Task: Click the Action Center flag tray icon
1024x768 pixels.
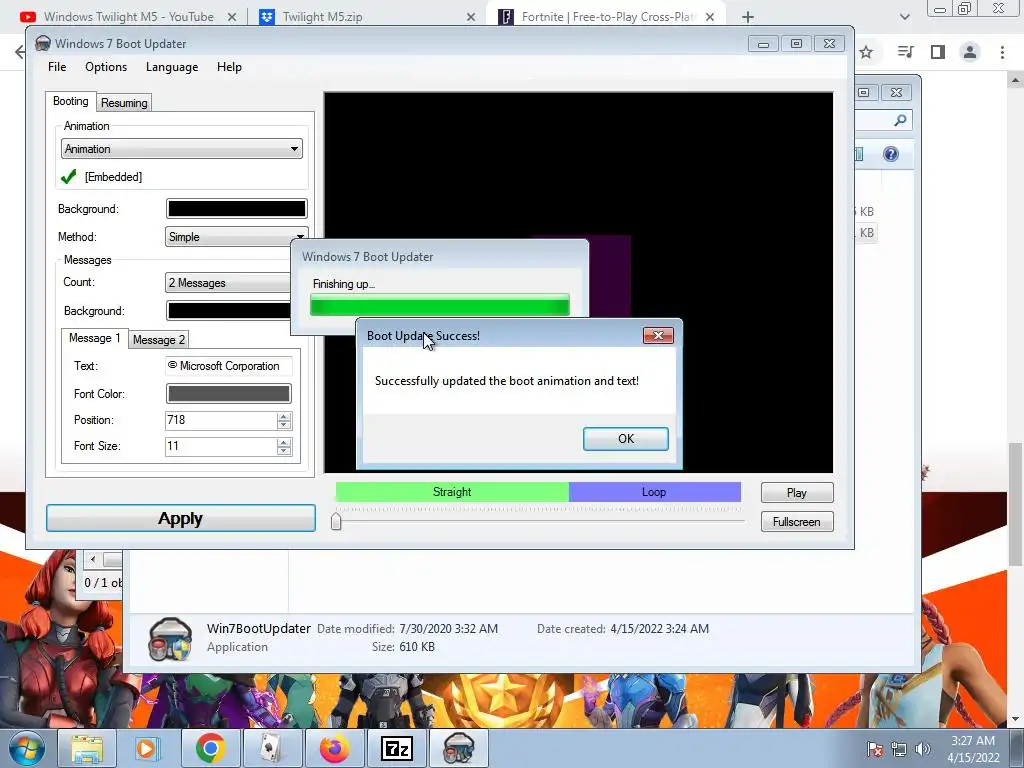Action: point(874,749)
